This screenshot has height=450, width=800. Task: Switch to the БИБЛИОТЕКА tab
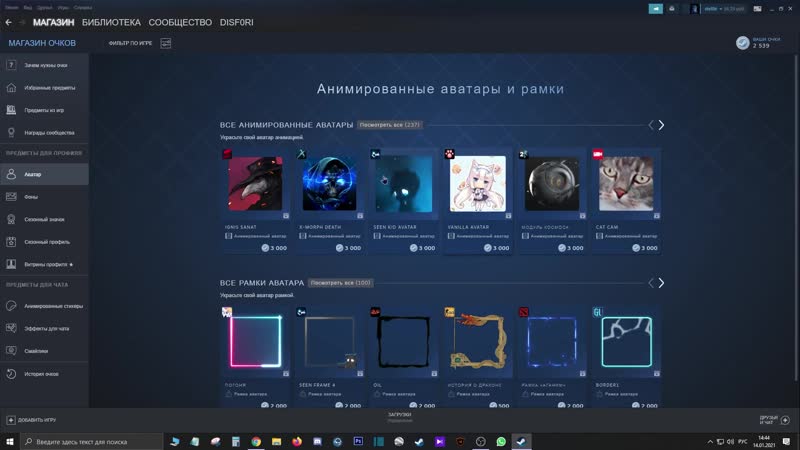click(111, 22)
